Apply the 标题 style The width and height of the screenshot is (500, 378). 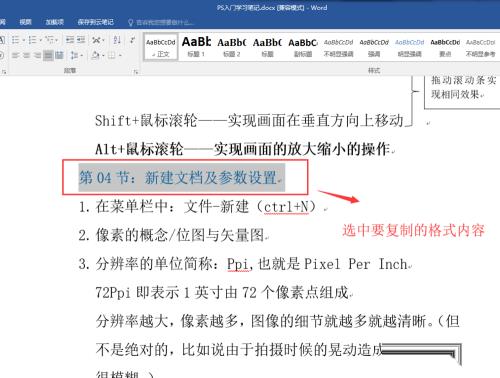tap(267, 47)
